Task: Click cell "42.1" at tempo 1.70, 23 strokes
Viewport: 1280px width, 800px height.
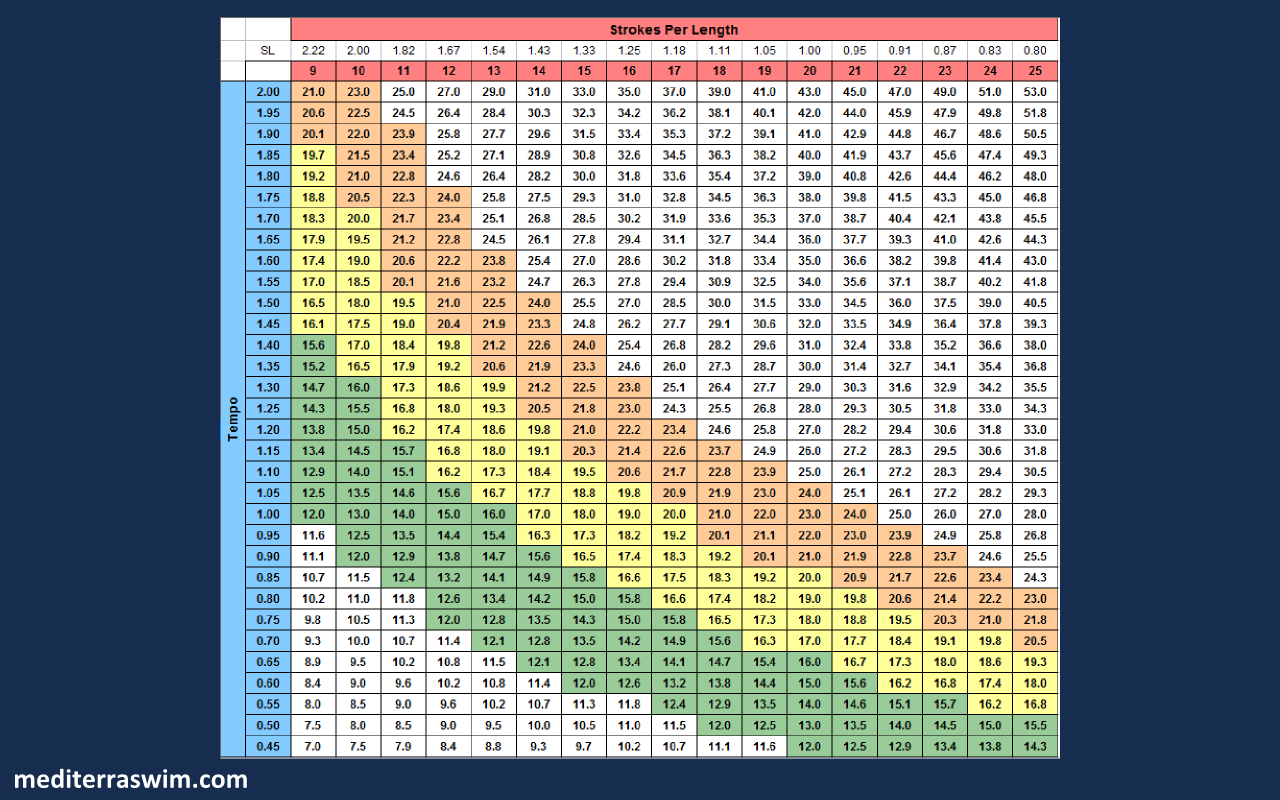Action: (x=945, y=218)
